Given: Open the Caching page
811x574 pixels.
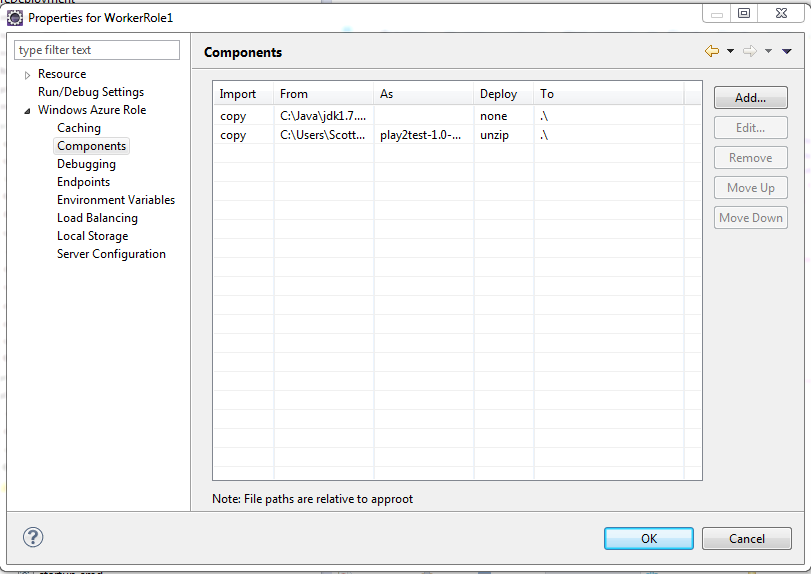Looking at the screenshot, I should click(x=79, y=128).
